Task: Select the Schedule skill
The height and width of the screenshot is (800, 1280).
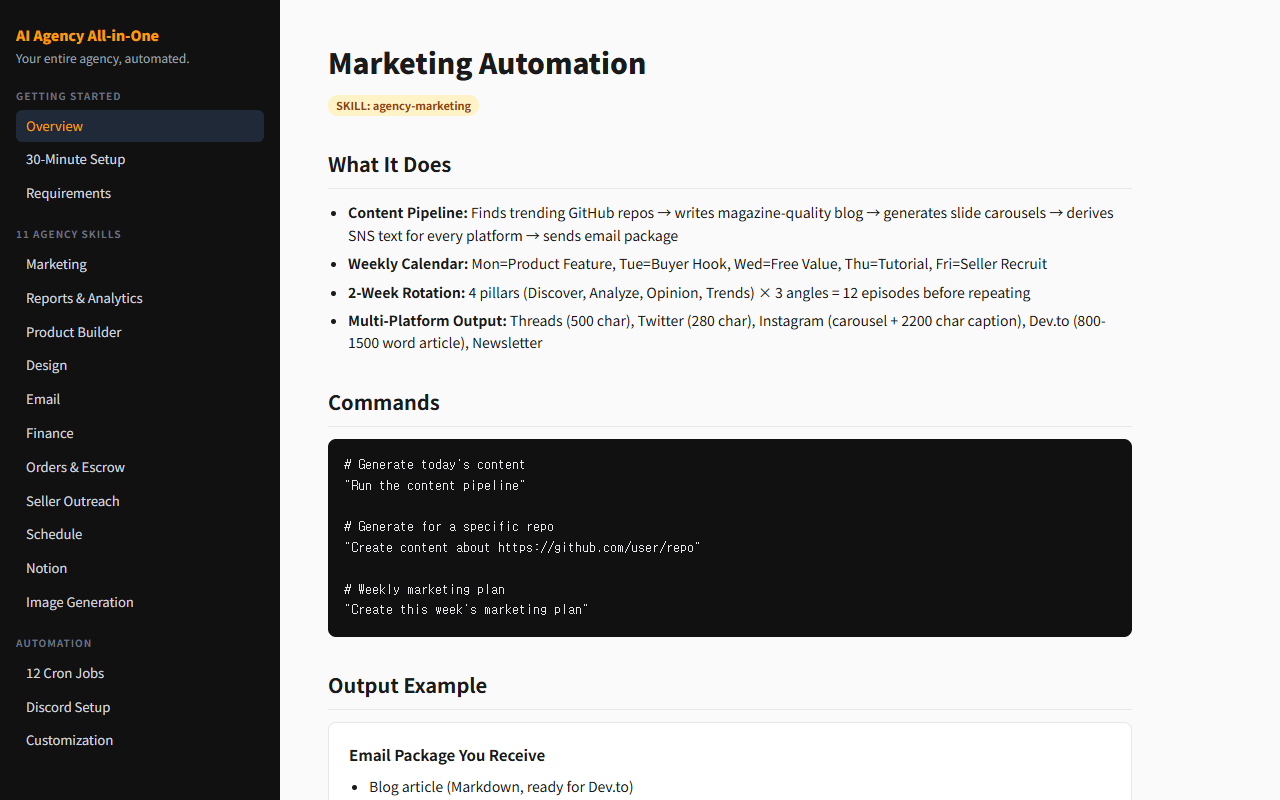Action: click(54, 534)
